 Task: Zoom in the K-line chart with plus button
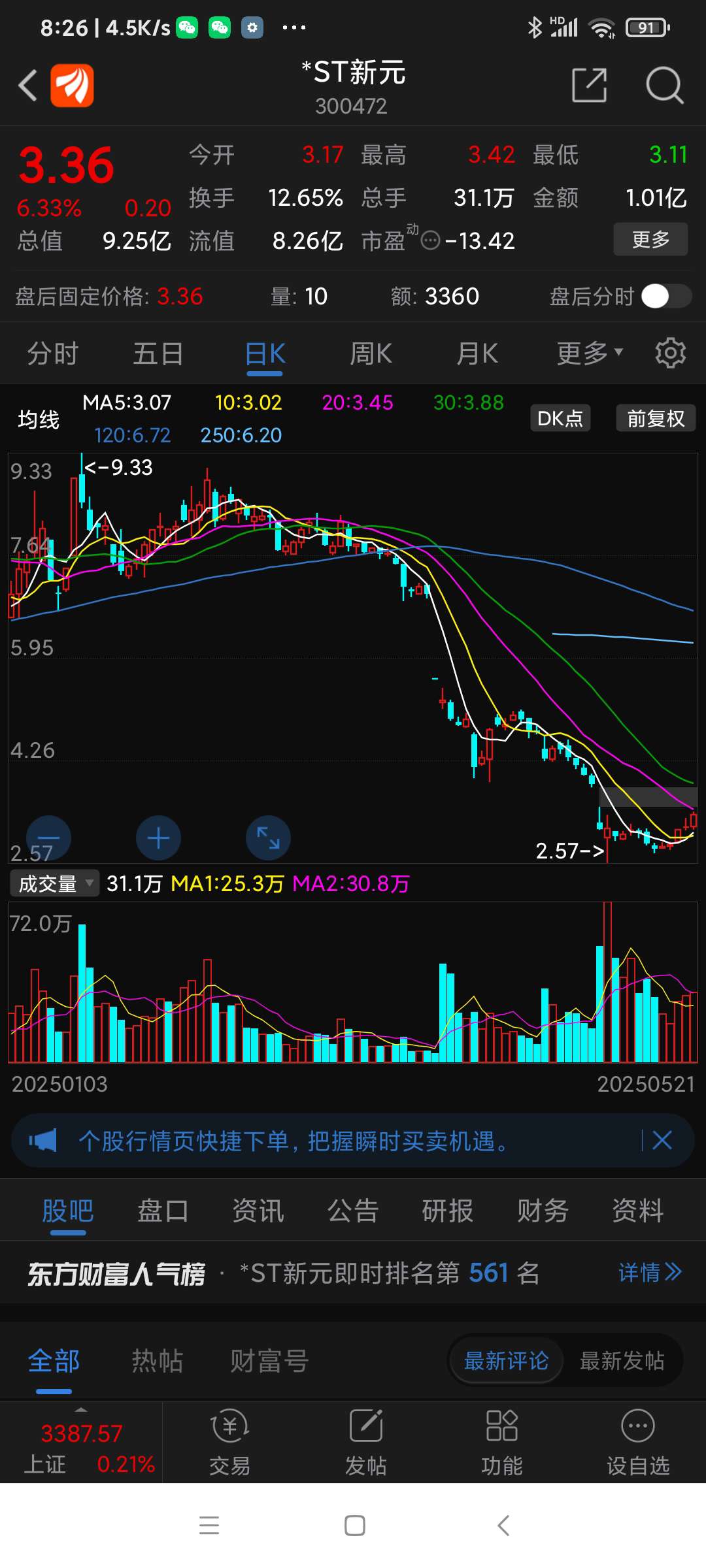(x=158, y=838)
